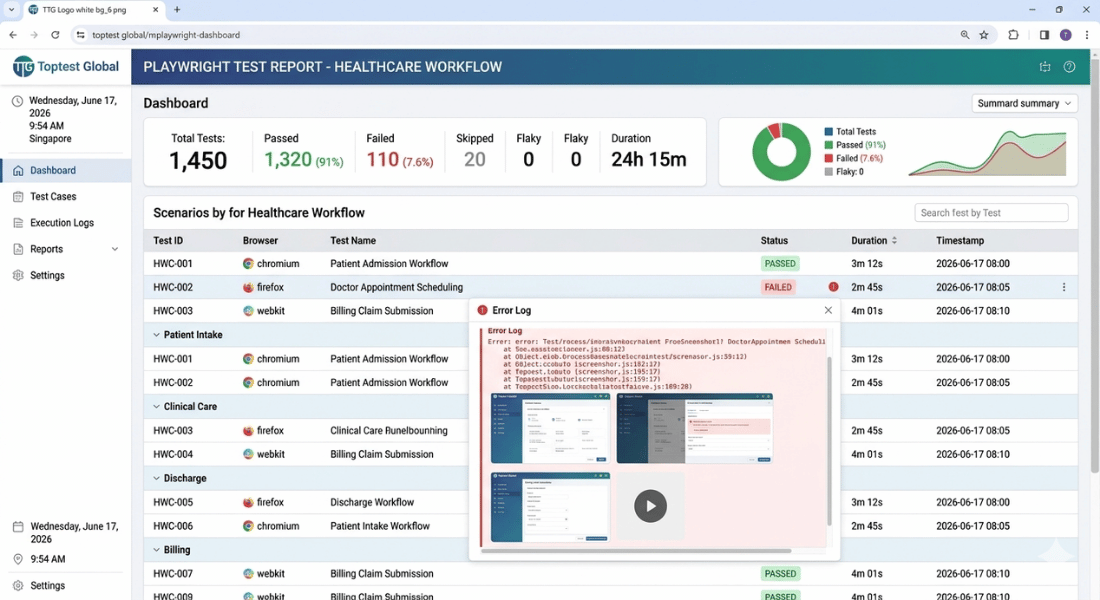
Task: Click the Toptest Global logo
Action: [x=65, y=67]
